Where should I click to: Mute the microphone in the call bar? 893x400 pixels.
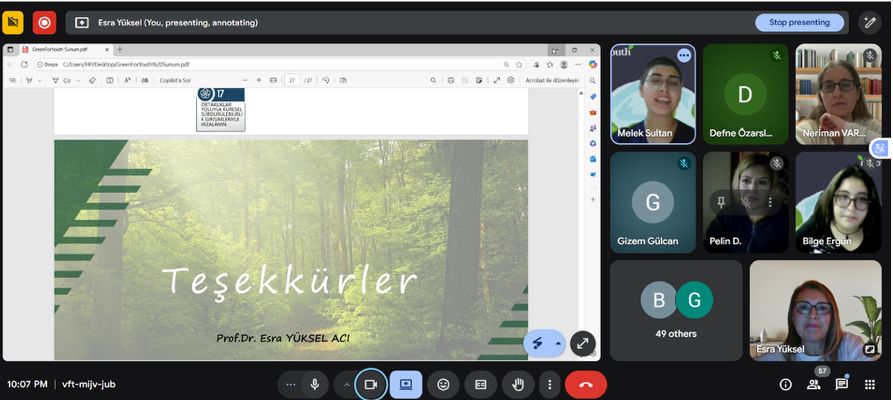pyautogui.click(x=315, y=384)
